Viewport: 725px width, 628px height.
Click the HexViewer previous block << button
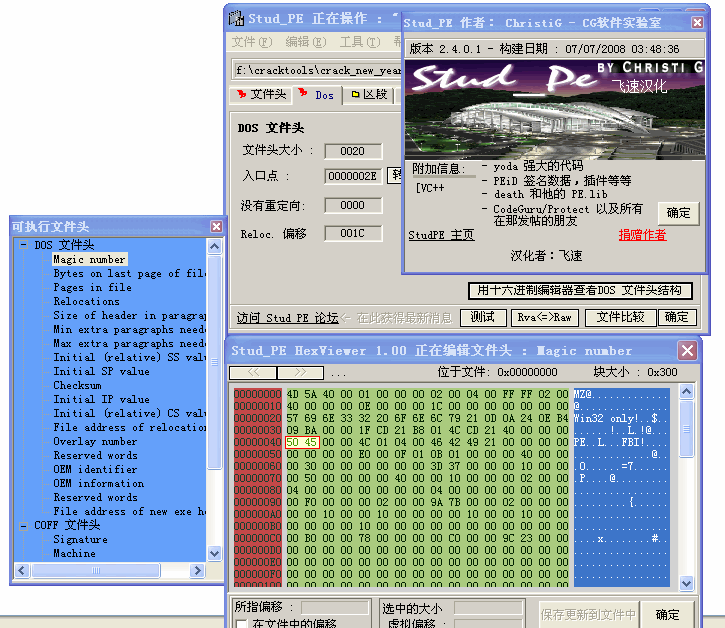(253, 372)
